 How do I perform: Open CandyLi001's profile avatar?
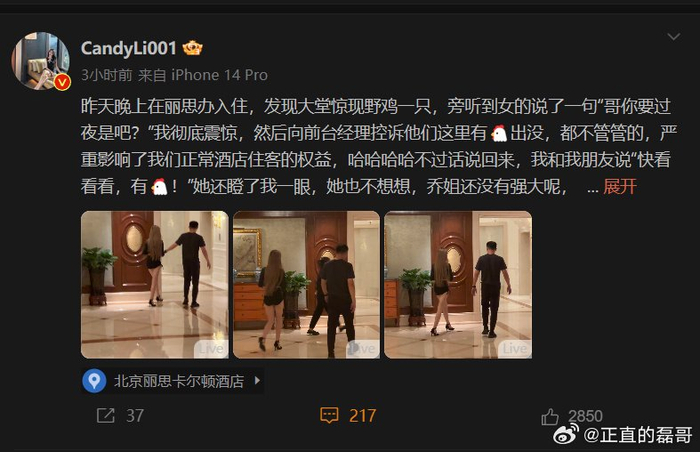(x=41, y=61)
